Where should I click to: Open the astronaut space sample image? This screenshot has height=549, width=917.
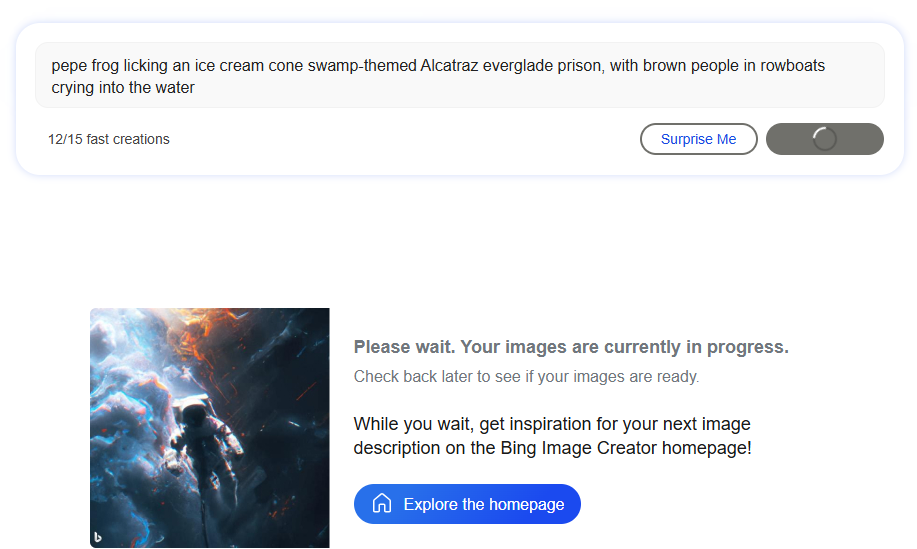pyautogui.click(x=210, y=428)
